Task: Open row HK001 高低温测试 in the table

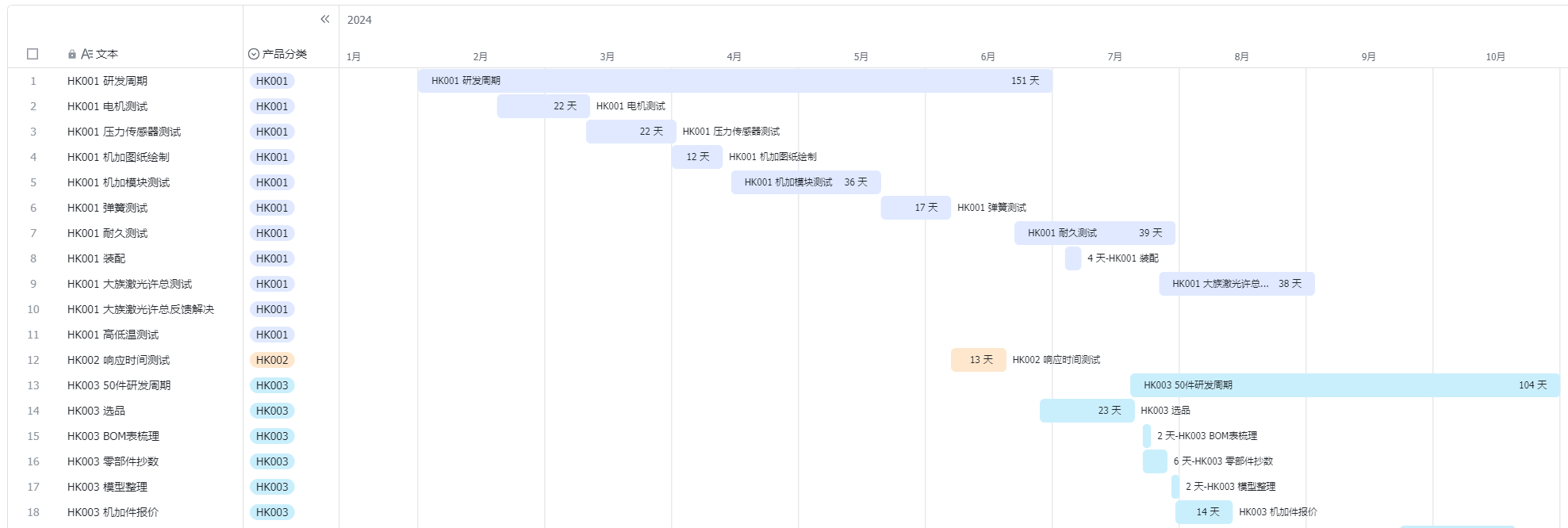Action: pyautogui.click(x=113, y=335)
